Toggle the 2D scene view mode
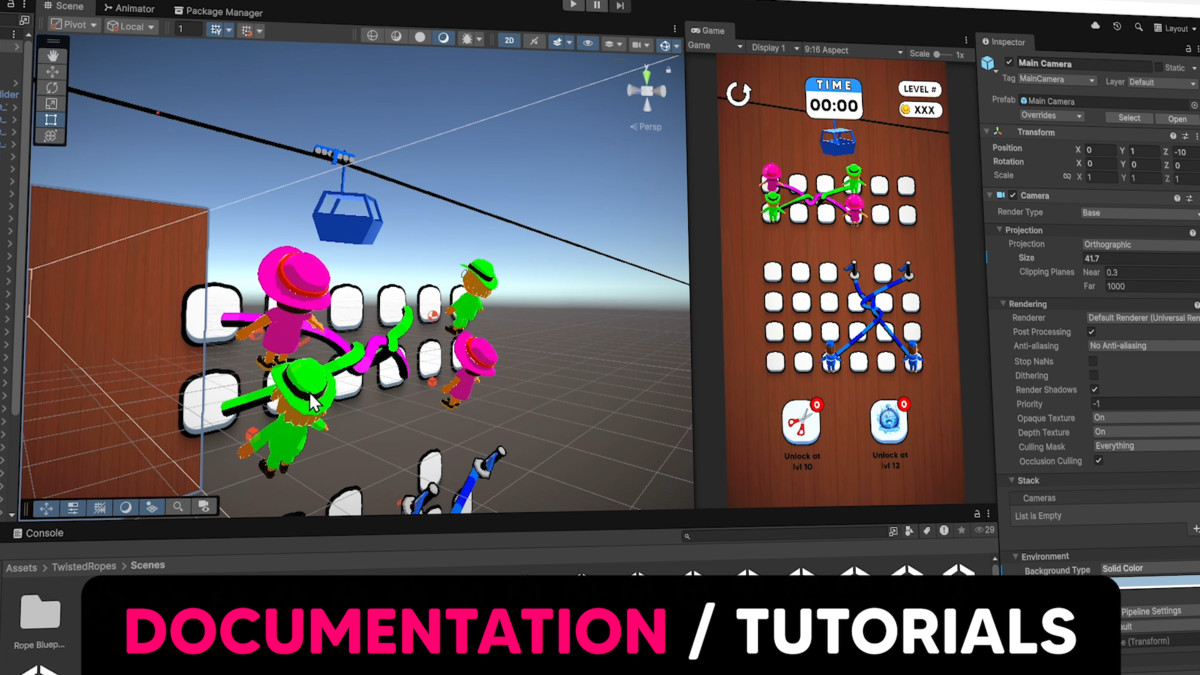1200x675 pixels. [509, 41]
